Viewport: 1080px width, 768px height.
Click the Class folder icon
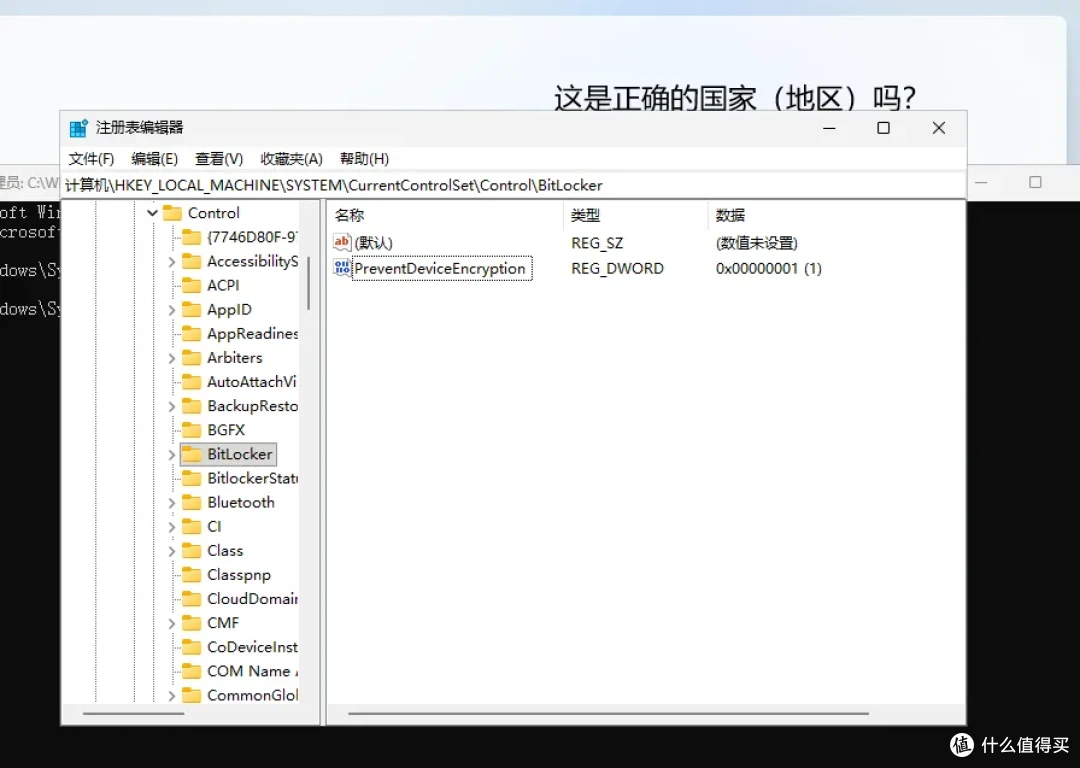[x=191, y=550]
